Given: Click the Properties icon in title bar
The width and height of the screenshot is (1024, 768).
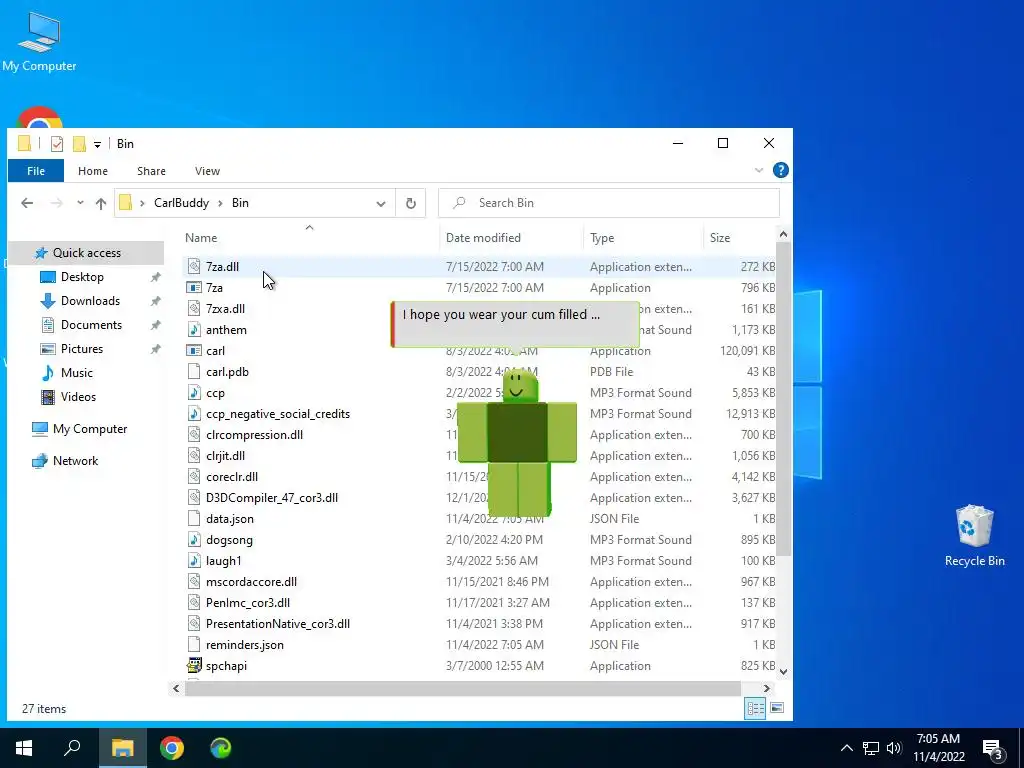Looking at the screenshot, I should (57, 144).
